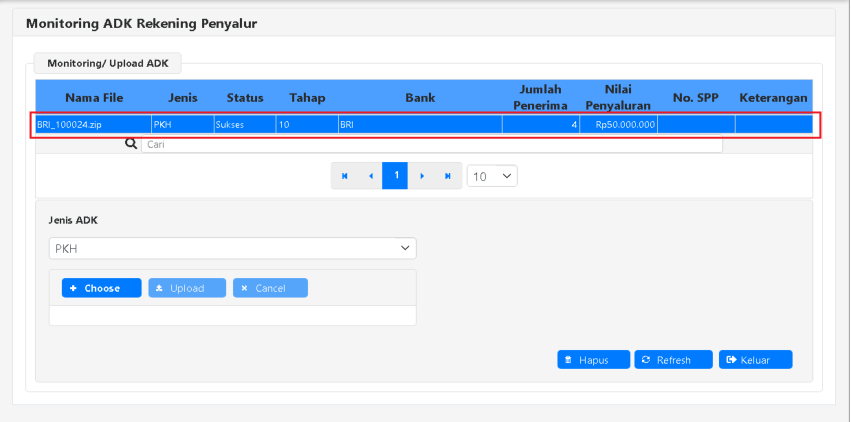Go to next page arrow
Screen dimensions: 851x422
(x=422, y=176)
